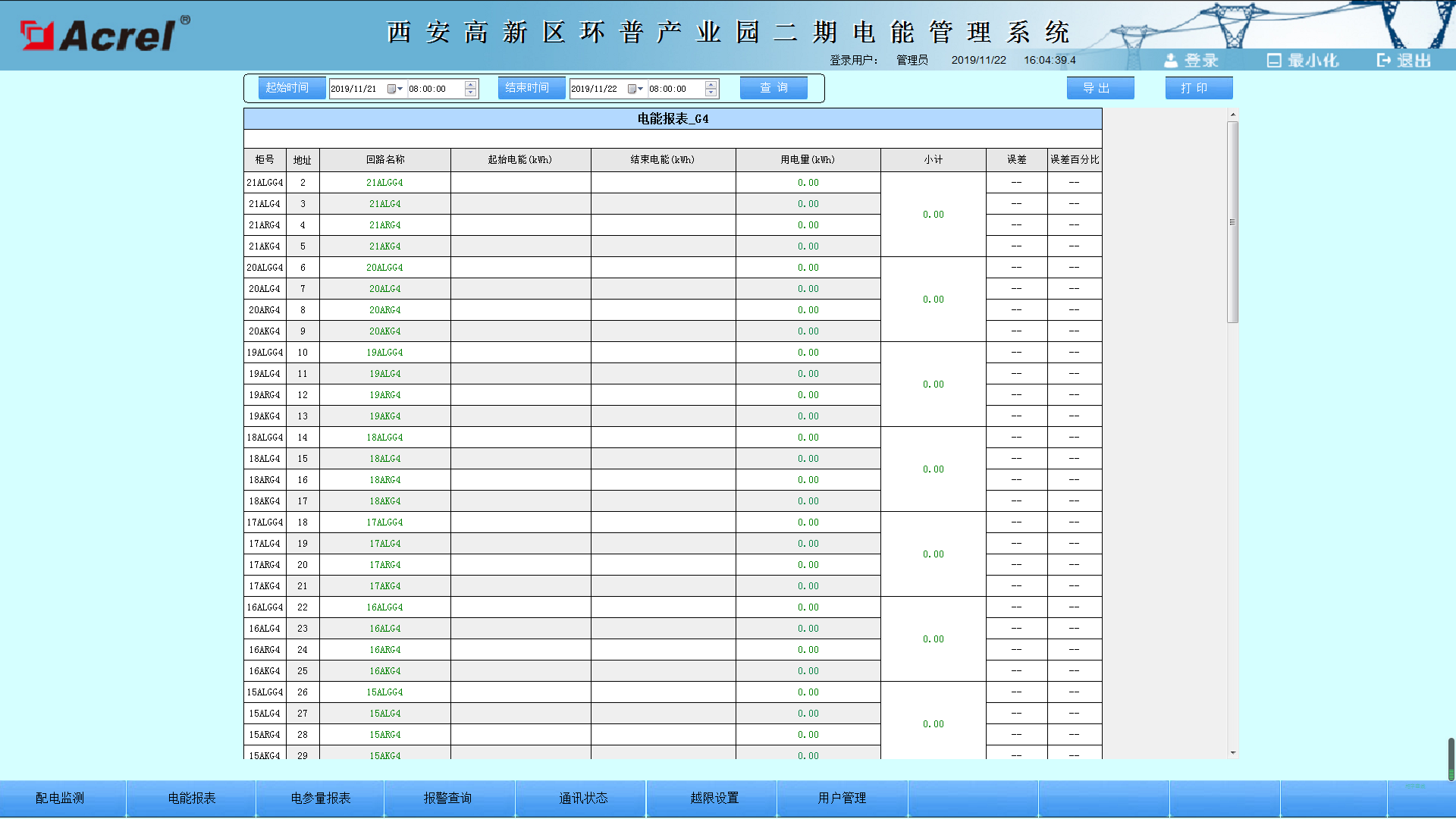
Task: Toggle the 打印 print option
Action: coord(1198,87)
